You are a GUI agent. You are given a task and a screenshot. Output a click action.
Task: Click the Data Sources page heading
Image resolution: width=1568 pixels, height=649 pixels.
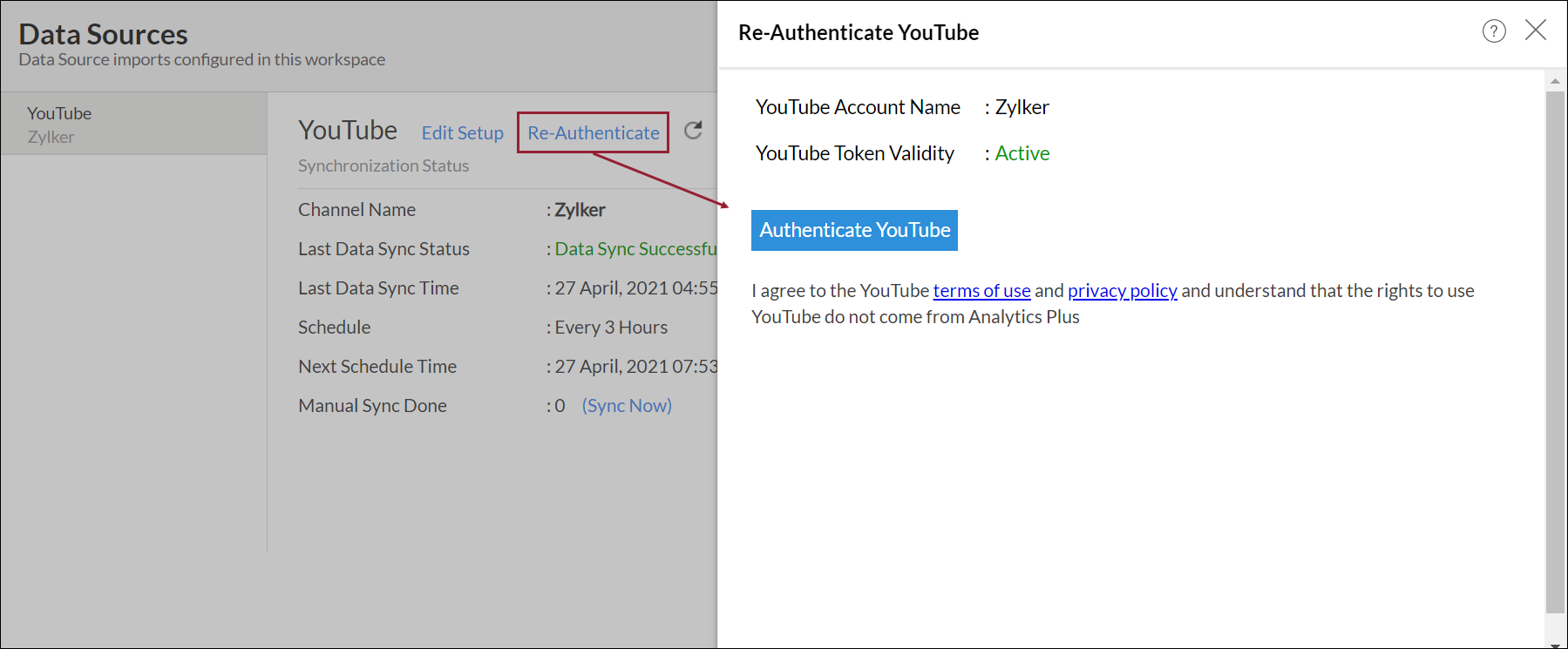[103, 34]
